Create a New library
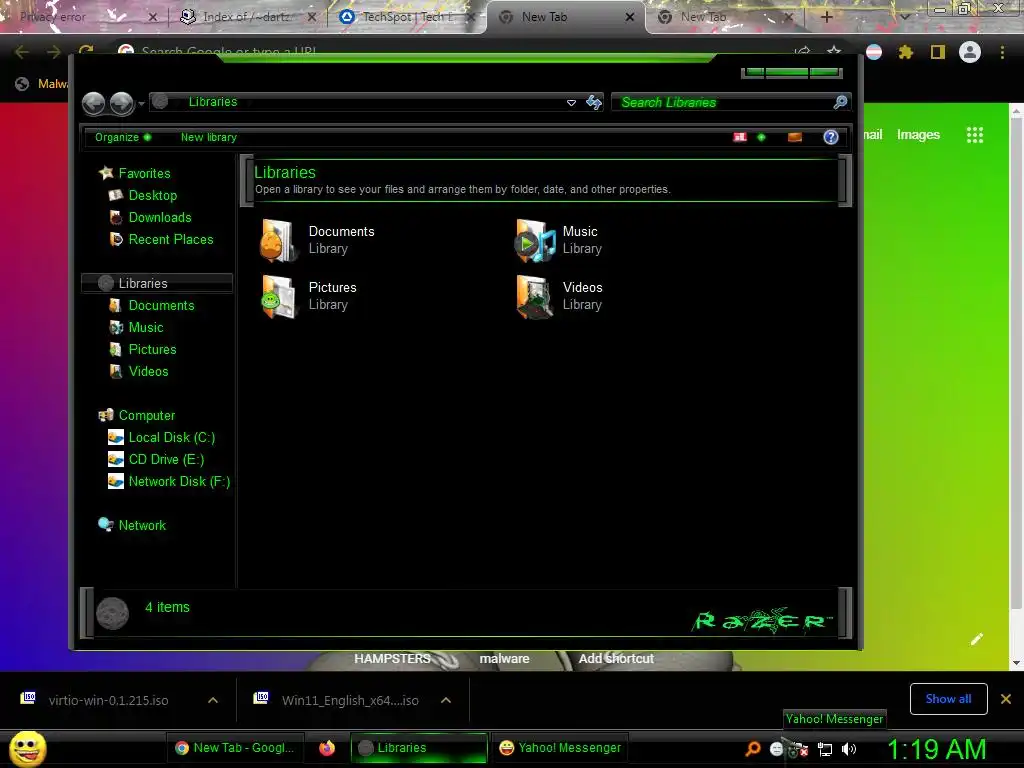 [209, 137]
